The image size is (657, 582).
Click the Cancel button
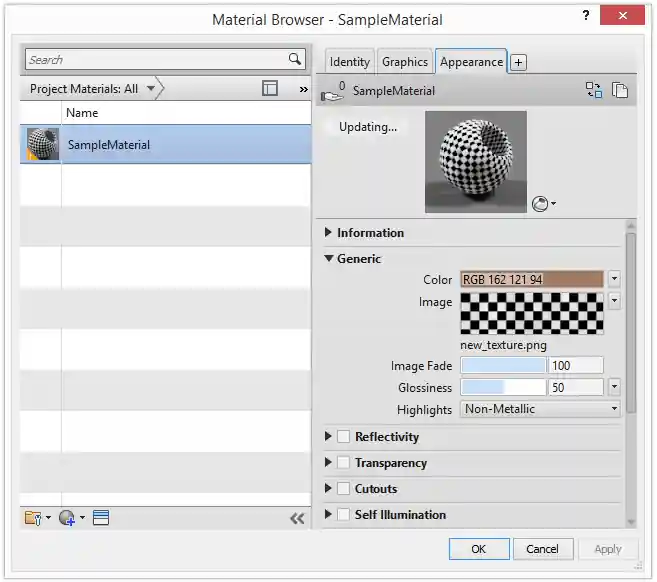542,549
